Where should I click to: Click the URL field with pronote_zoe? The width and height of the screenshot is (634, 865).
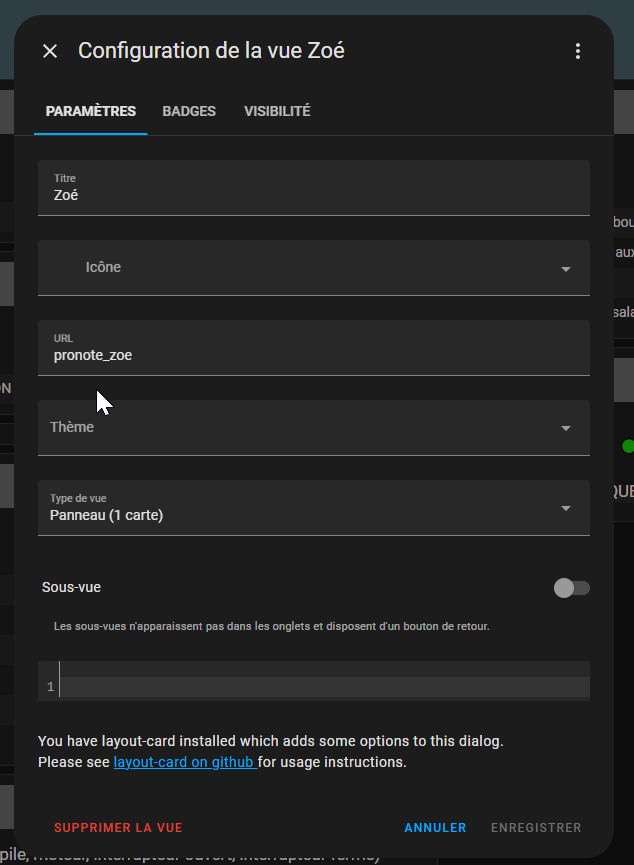pyautogui.click(x=300, y=355)
